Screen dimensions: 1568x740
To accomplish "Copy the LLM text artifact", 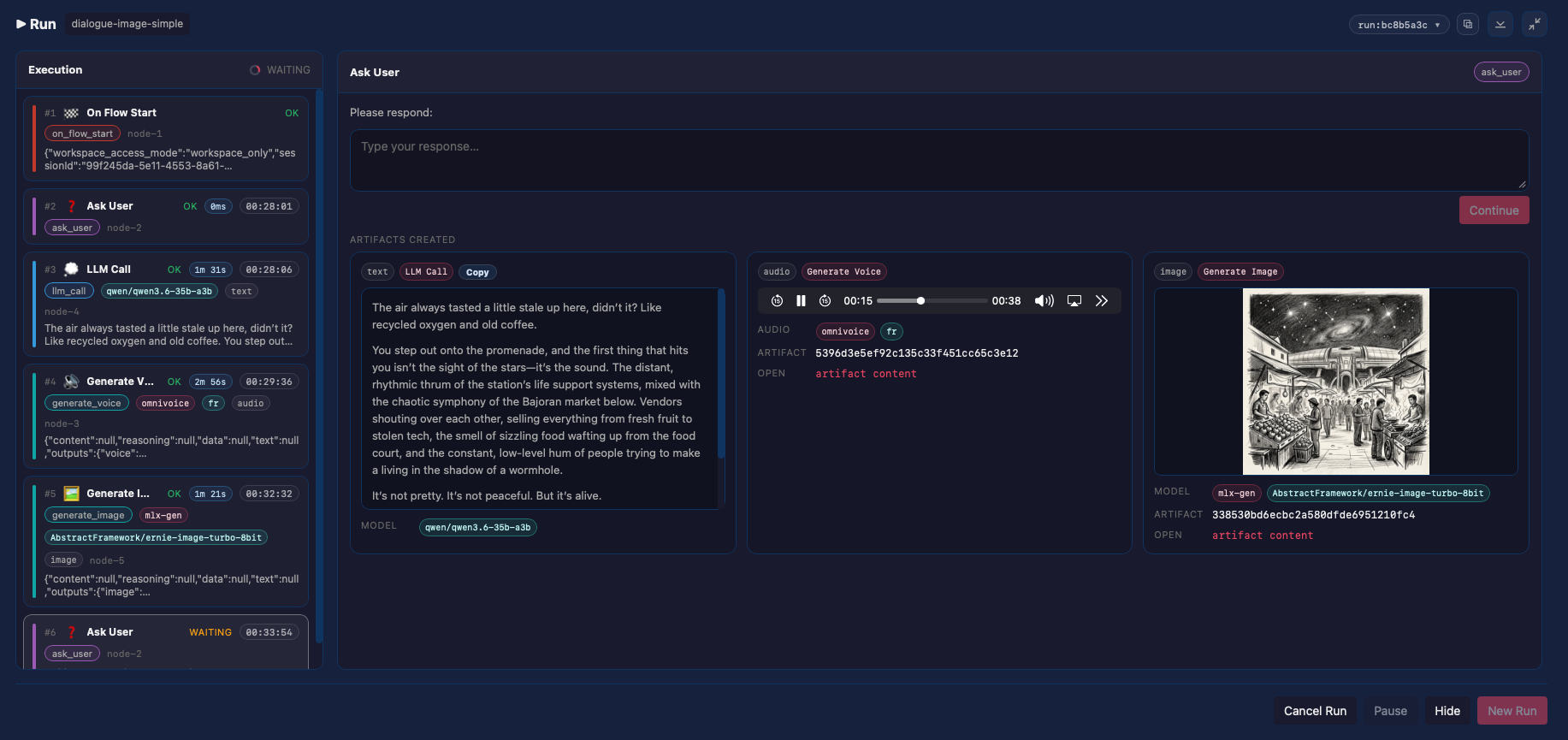I will (477, 272).
